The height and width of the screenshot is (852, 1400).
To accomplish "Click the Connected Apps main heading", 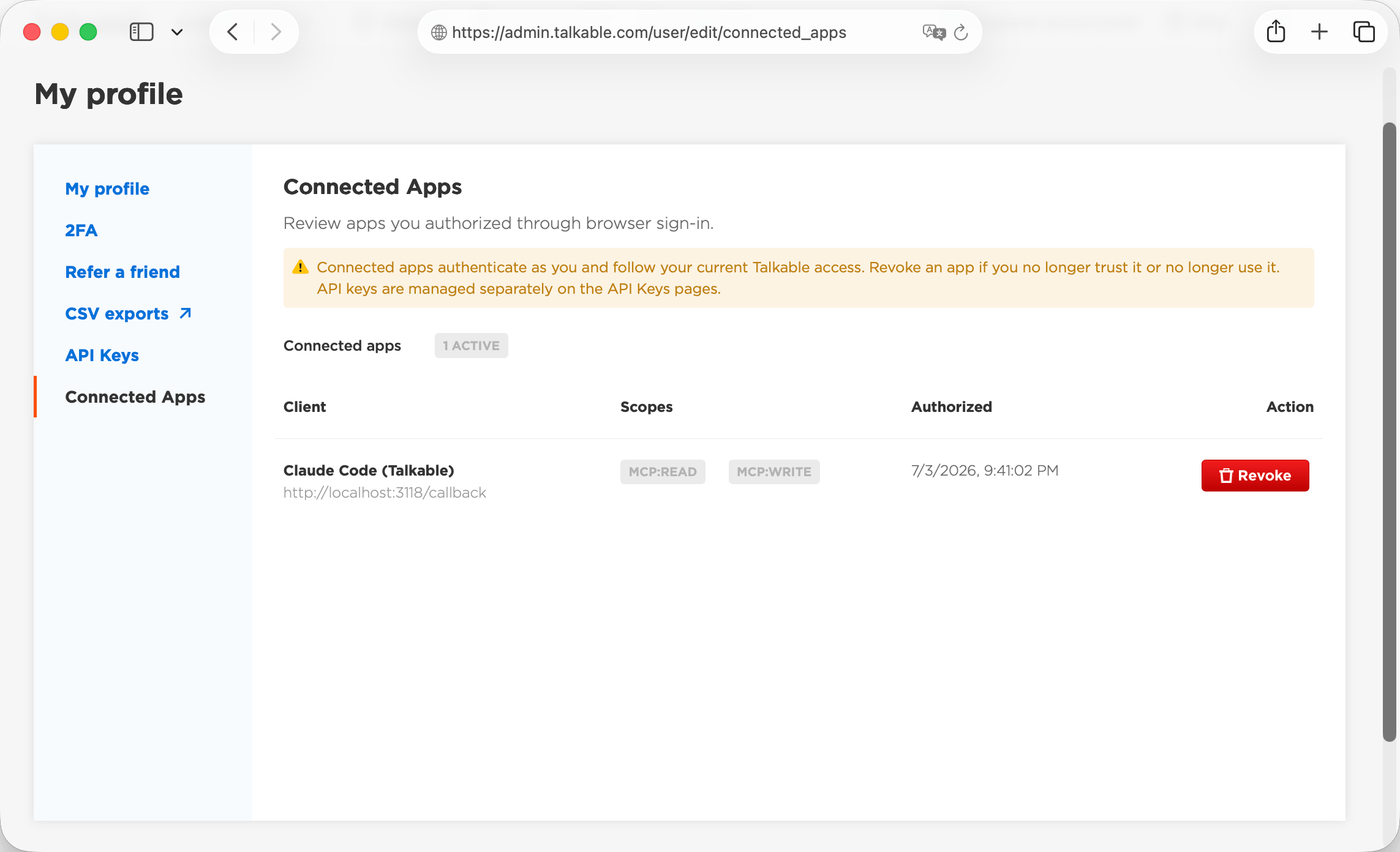I will [372, 187].
